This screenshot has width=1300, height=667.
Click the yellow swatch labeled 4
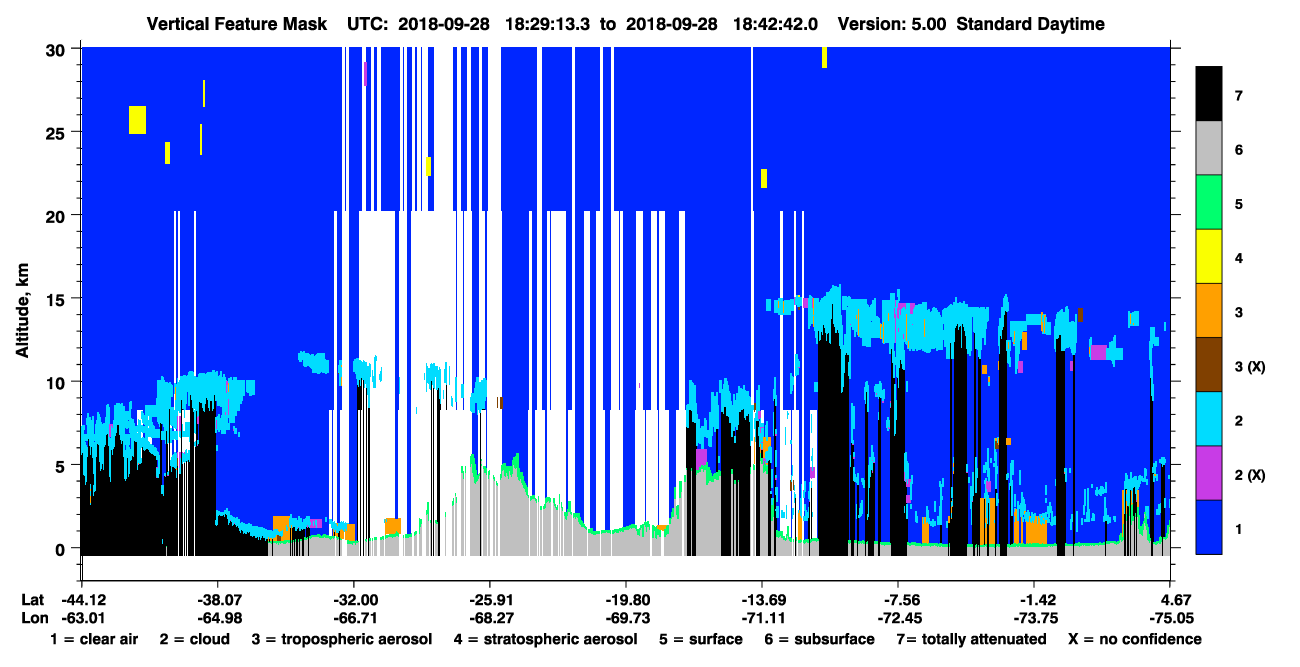tap(1209, 257)
